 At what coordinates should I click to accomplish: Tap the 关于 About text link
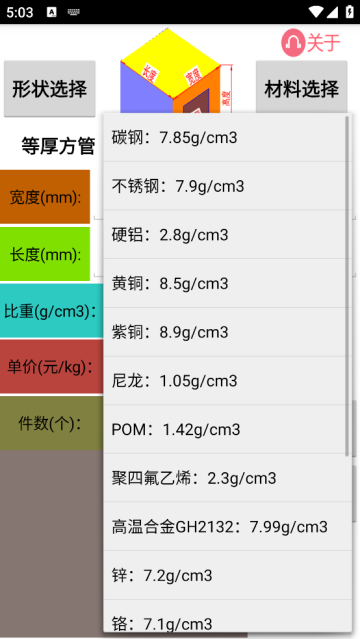[x=323, y=42]
